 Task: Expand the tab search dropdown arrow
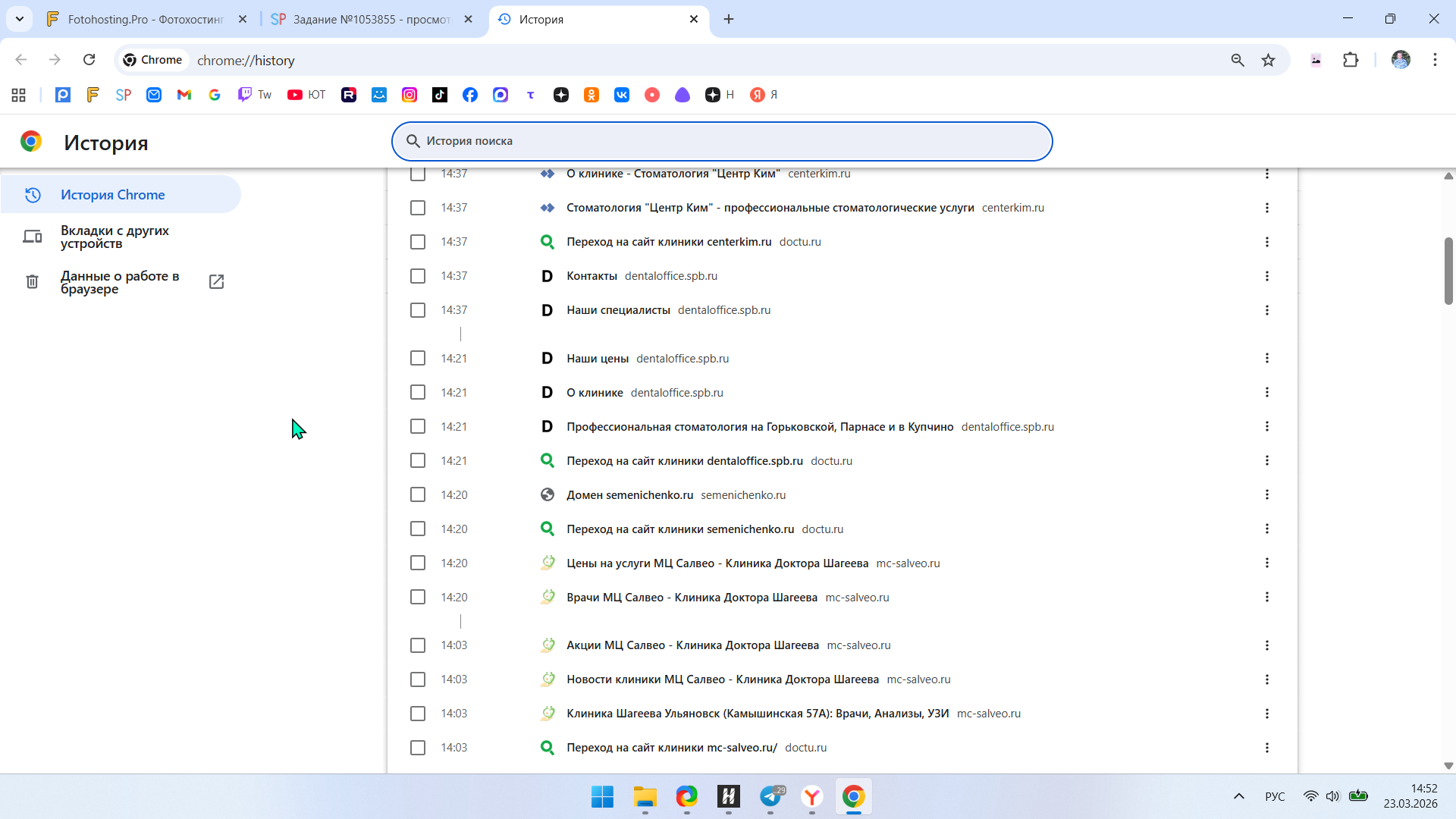[20, 19]
